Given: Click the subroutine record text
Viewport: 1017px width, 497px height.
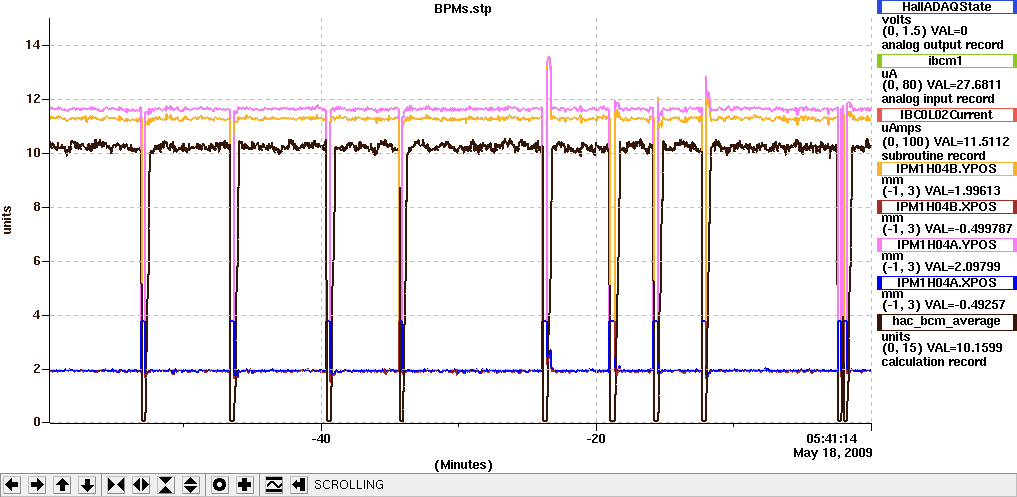Looking at the screenshot, I should point(933,156).
